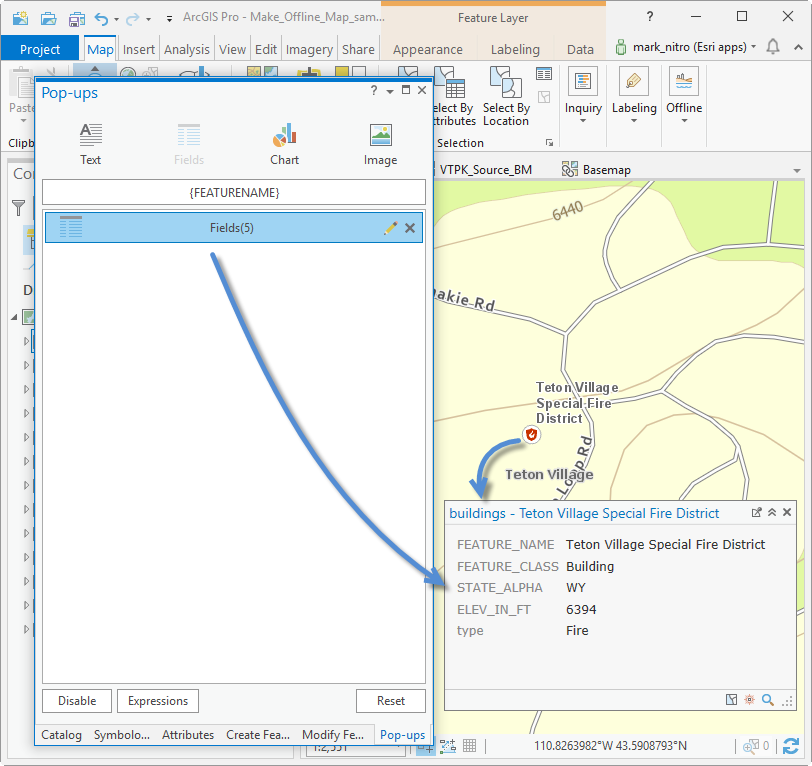Screen dimensions: 812x766
Task: Customize Quick Access Toolbar dropdown
Action: [x=169, y=19]
